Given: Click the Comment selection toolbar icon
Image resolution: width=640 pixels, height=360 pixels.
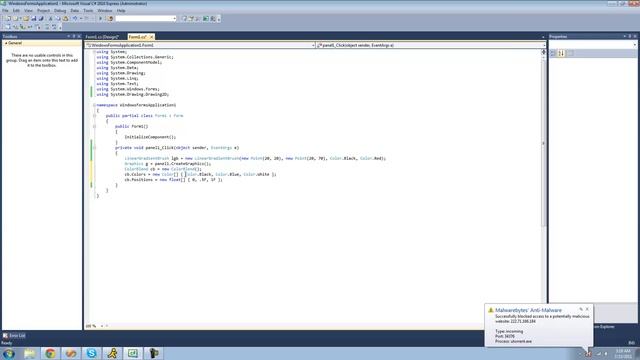Looking at the screenshot, I should pos(47,27).
